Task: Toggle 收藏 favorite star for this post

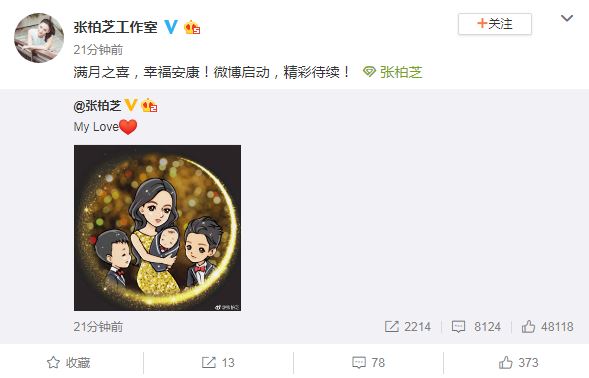Action: (x=68, y=363)
